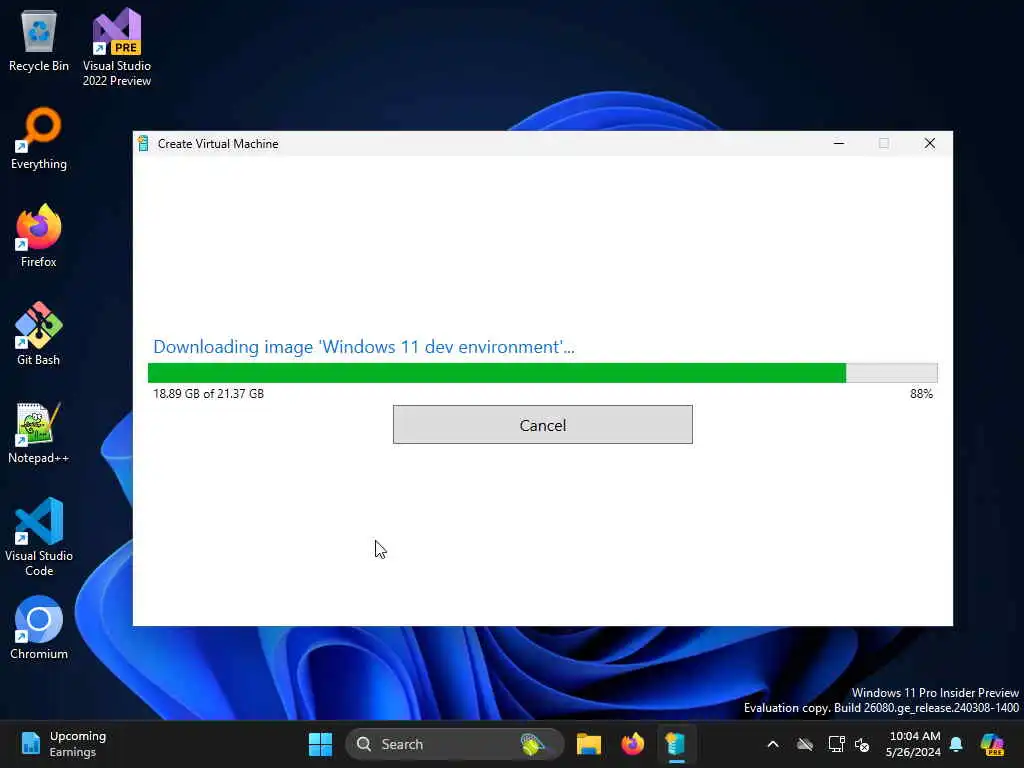Image resolution: width=1024 pixels, height=768 pixels.
Task: Cancel the Windows 11 image download
Action: 543,424
